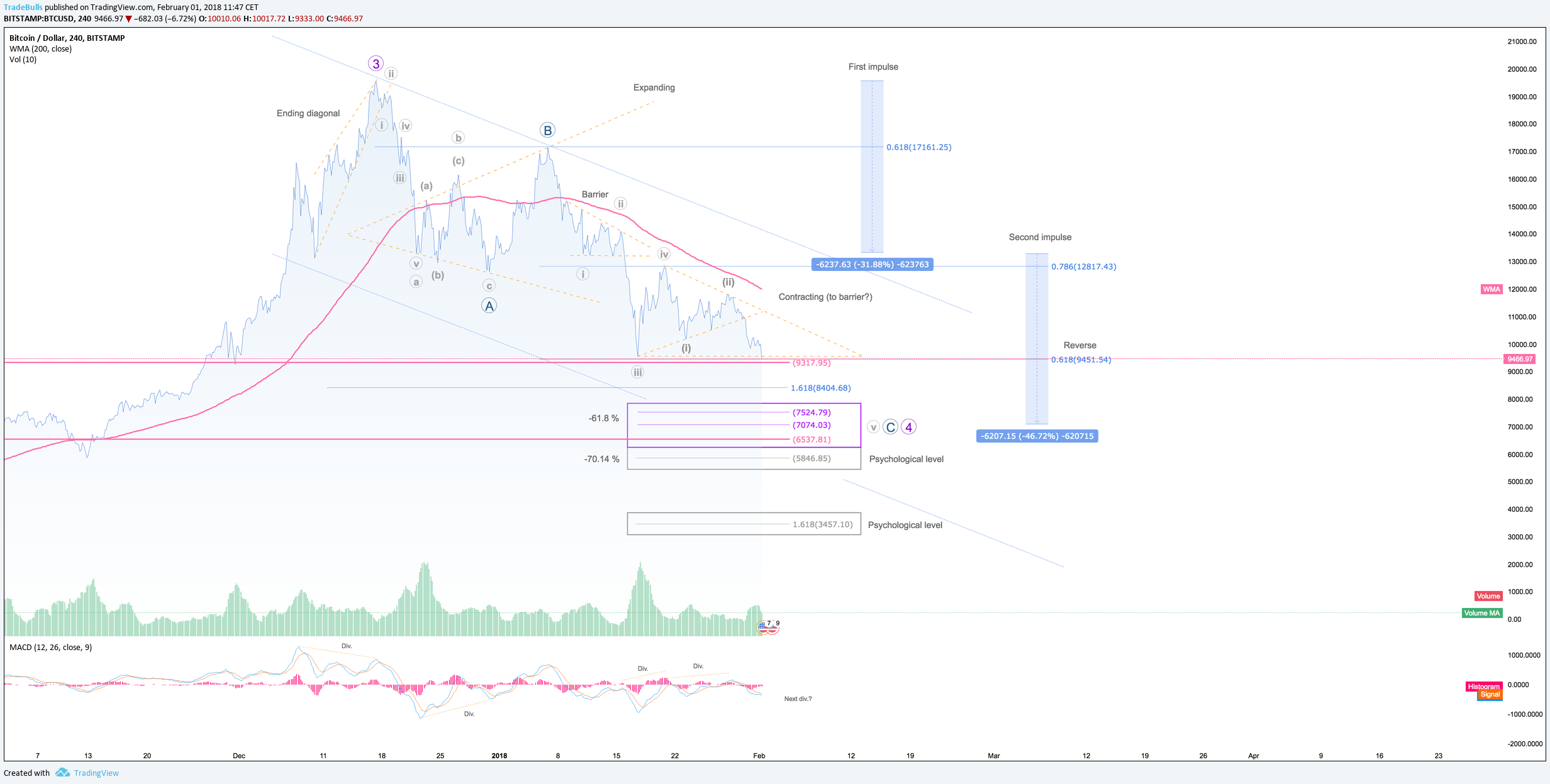Click the MACD (12, 26, close, 9) legend
Image resolution: width=1550 pixels, height=784 pixels.
pos(50,647)
